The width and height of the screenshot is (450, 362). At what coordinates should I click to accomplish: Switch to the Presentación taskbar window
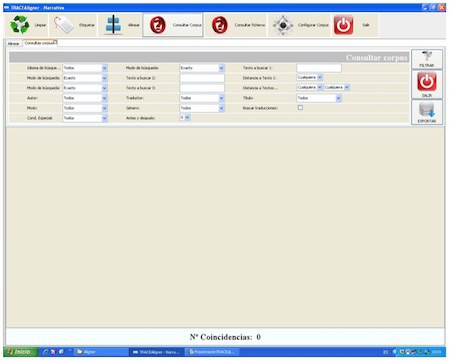pyautogui.click(x=211, y=352)
